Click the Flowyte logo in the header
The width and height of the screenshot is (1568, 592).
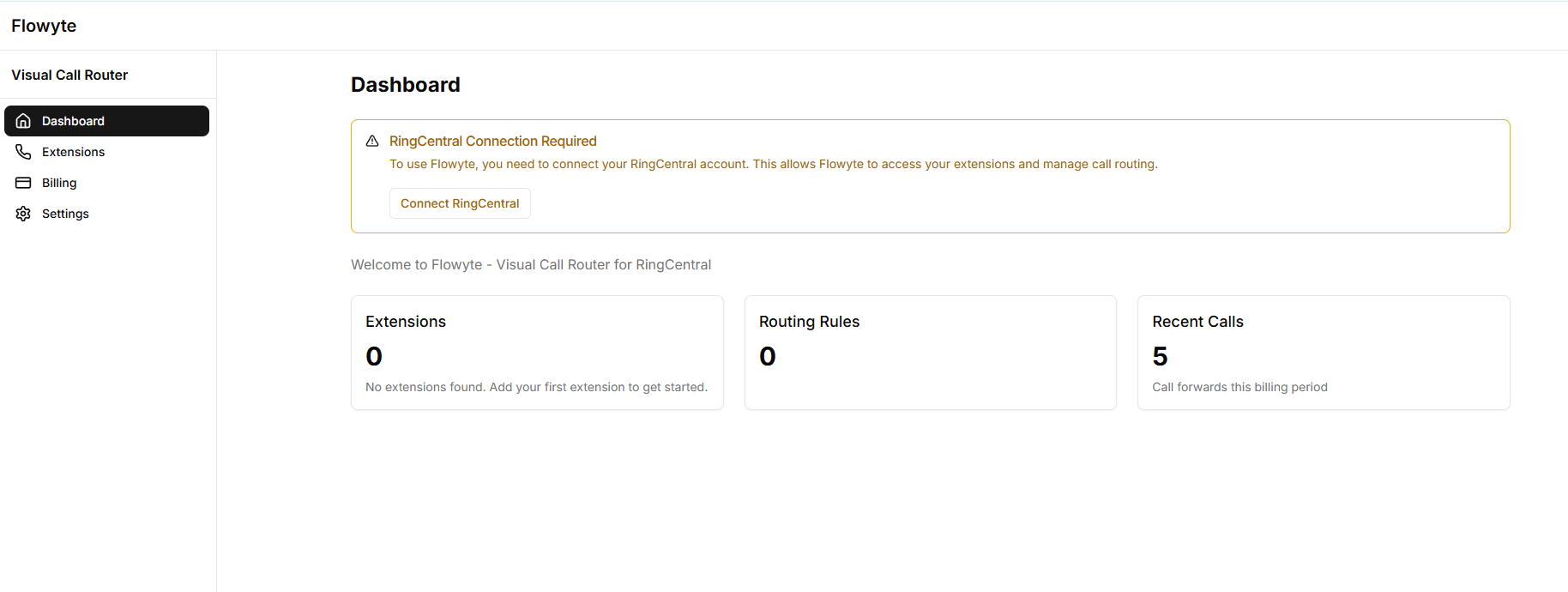click(44, 26)
